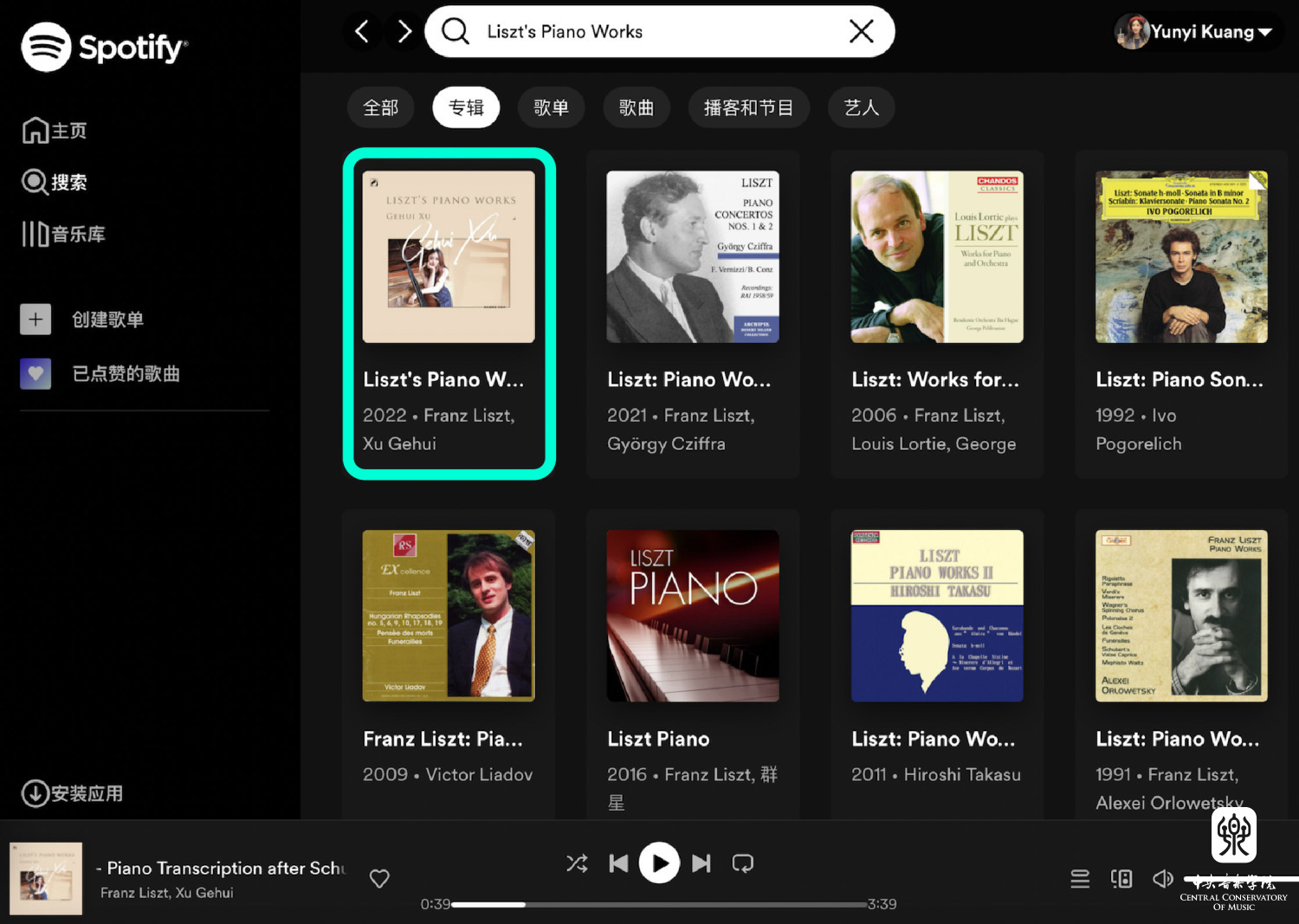Mute the volume speaker icon
Screen dimensions: 1299x924
1162,879
